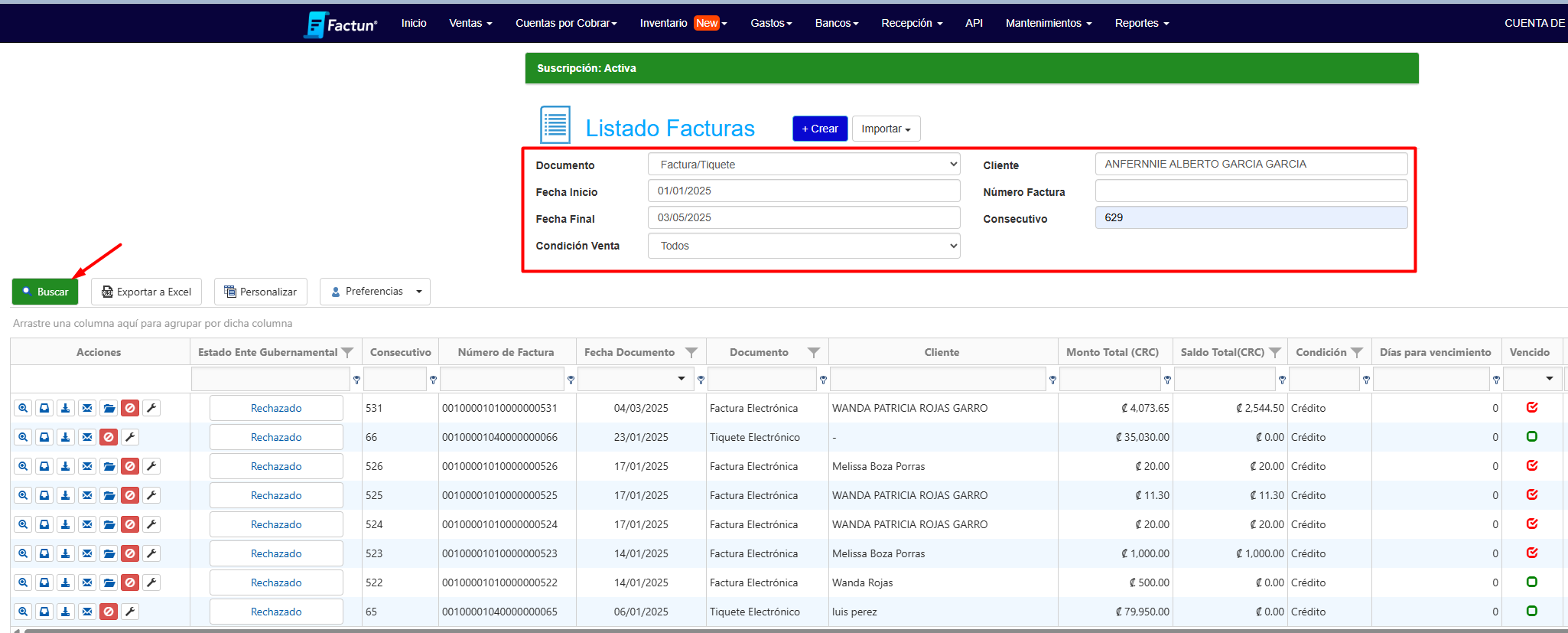Image resolution: width=1568 pixels, height=633 pixels.
Task: Toggle the Vencido checkbox for invoice 523
Action: (x=1532, y=553)
